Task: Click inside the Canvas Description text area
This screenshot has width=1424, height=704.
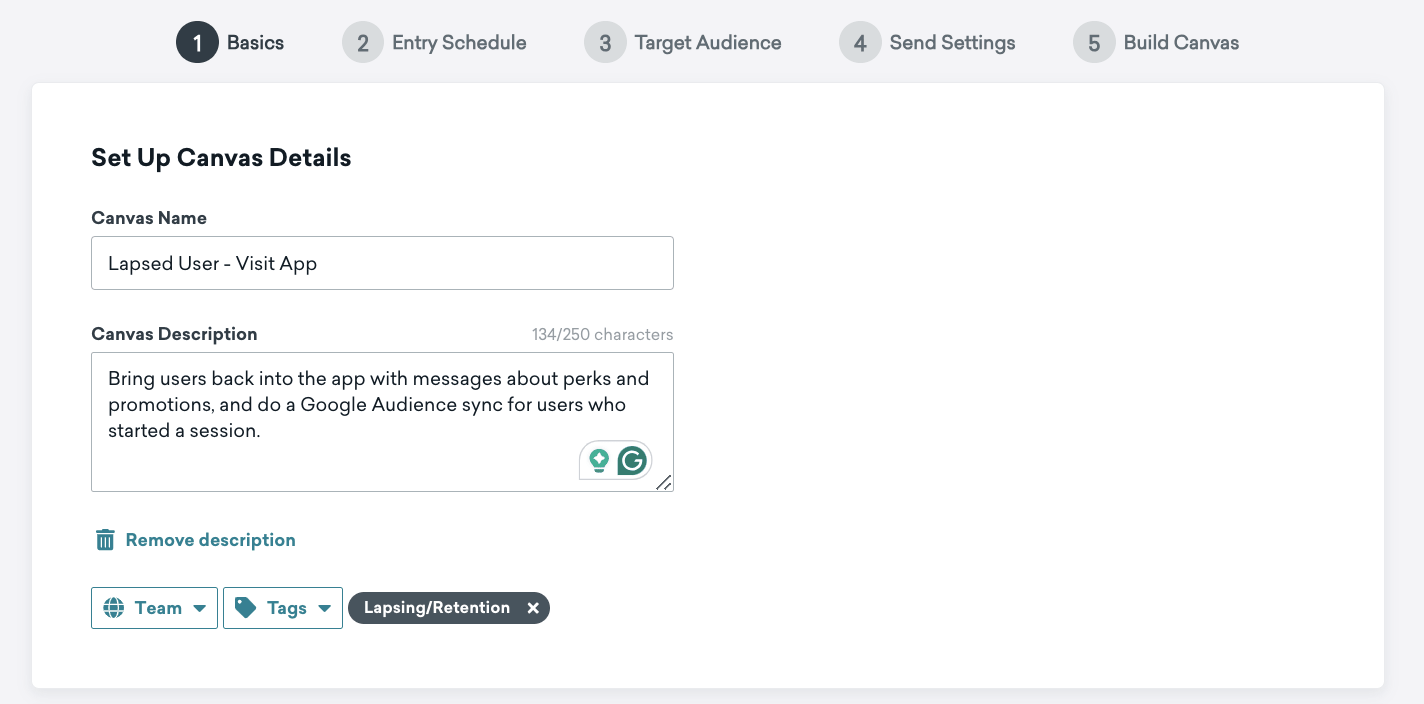Action: pos(382,422)
